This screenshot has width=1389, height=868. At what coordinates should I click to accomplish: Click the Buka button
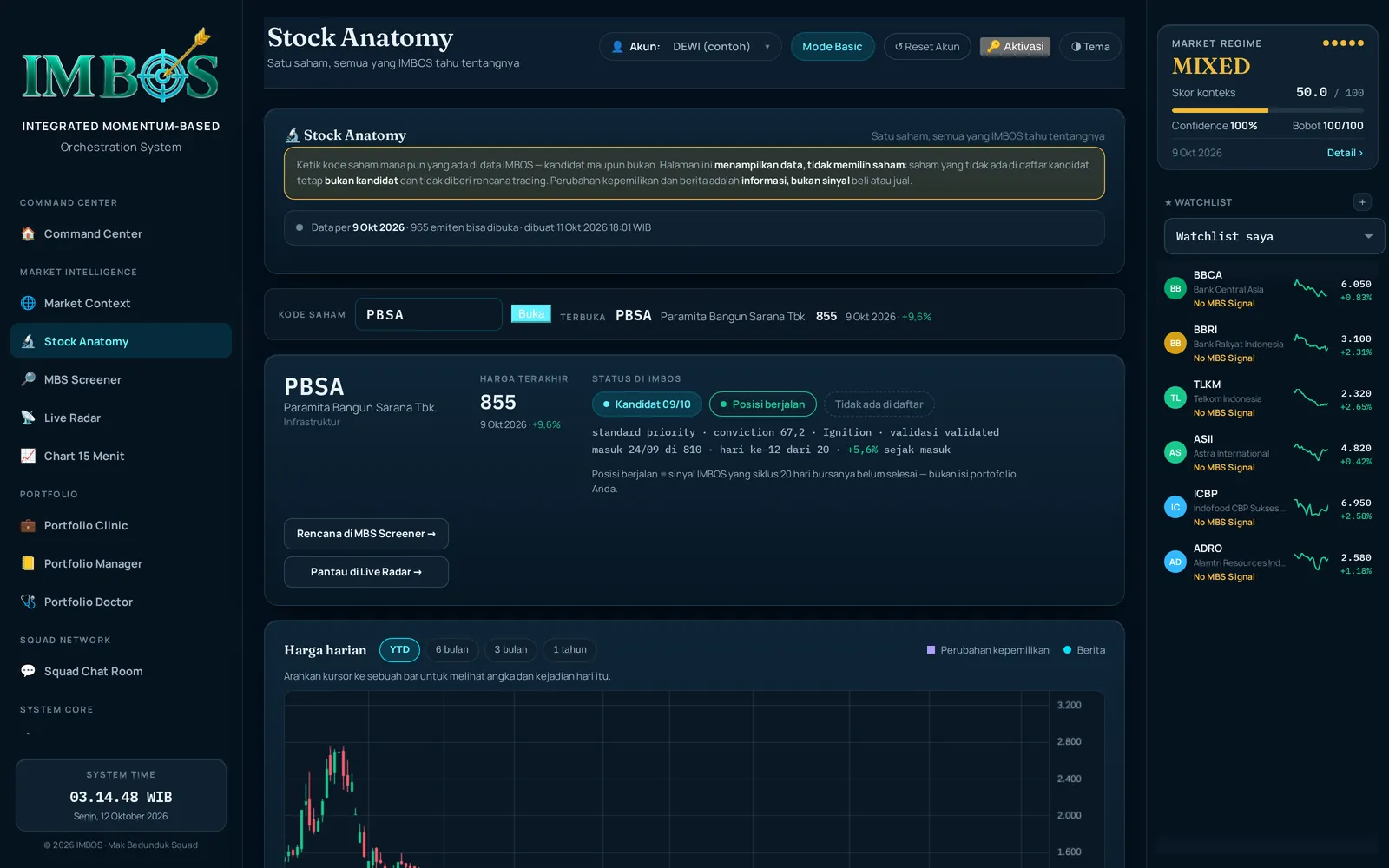point(531,313)
